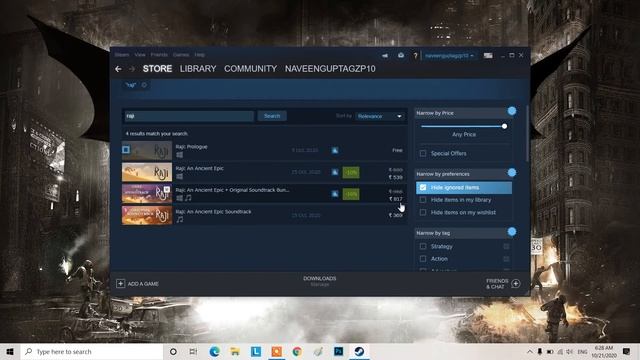Show hidden system tray icons chevron
640x360 pixels.
(529, 351)
